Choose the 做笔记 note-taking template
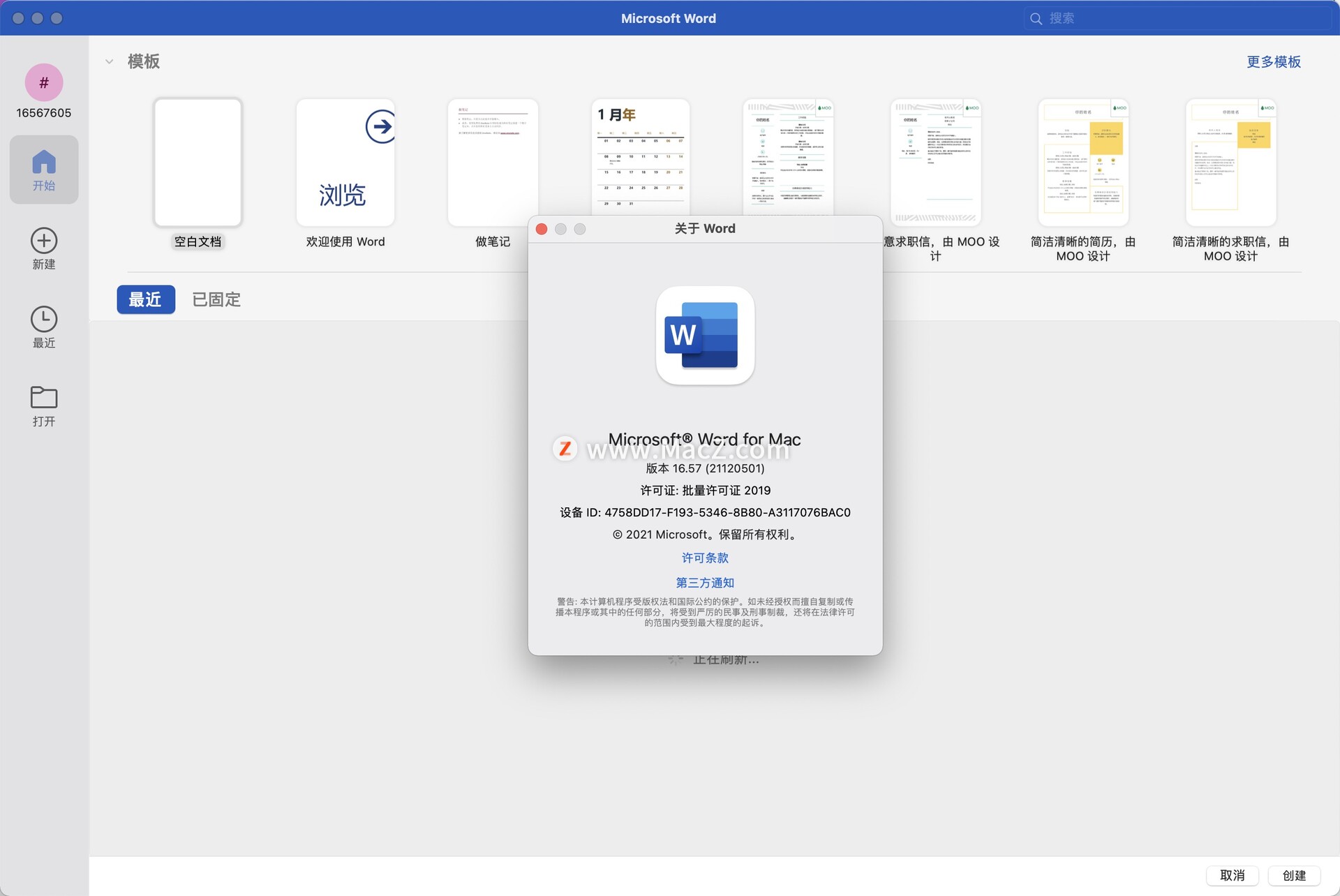Screen dimensions: 1340x896 pyautogui.click(x=493, y=163)
